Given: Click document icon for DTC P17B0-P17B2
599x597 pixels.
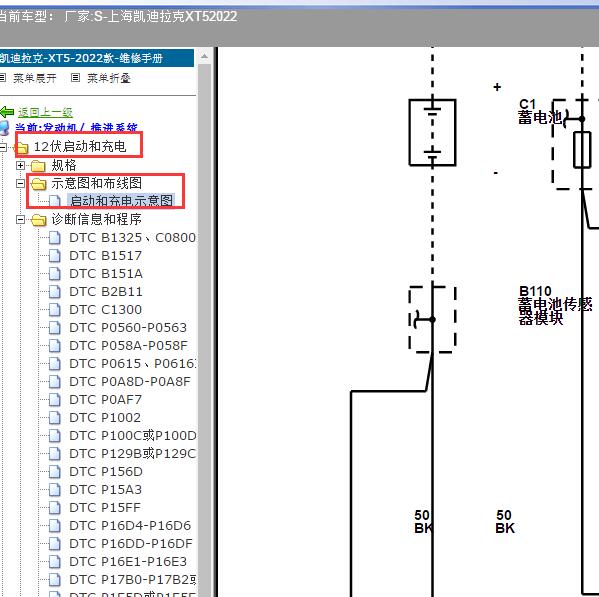Looking at the screenshot, I should (55, 580).
